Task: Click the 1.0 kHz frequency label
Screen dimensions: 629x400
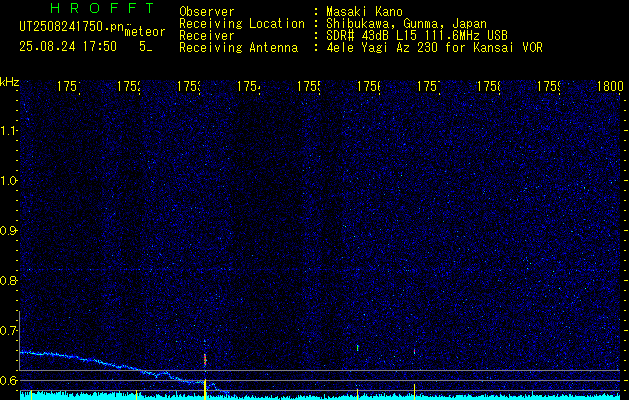Action: pos(8,181)
